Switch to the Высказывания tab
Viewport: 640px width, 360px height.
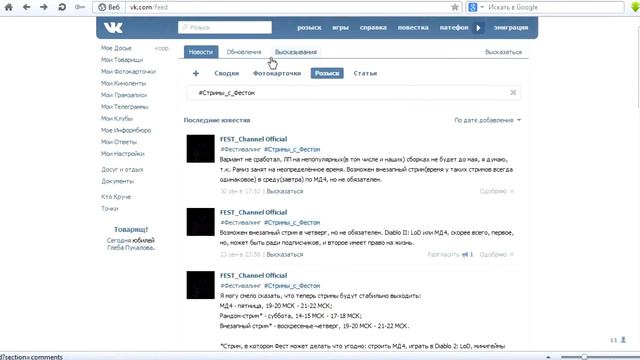[296, 52]
